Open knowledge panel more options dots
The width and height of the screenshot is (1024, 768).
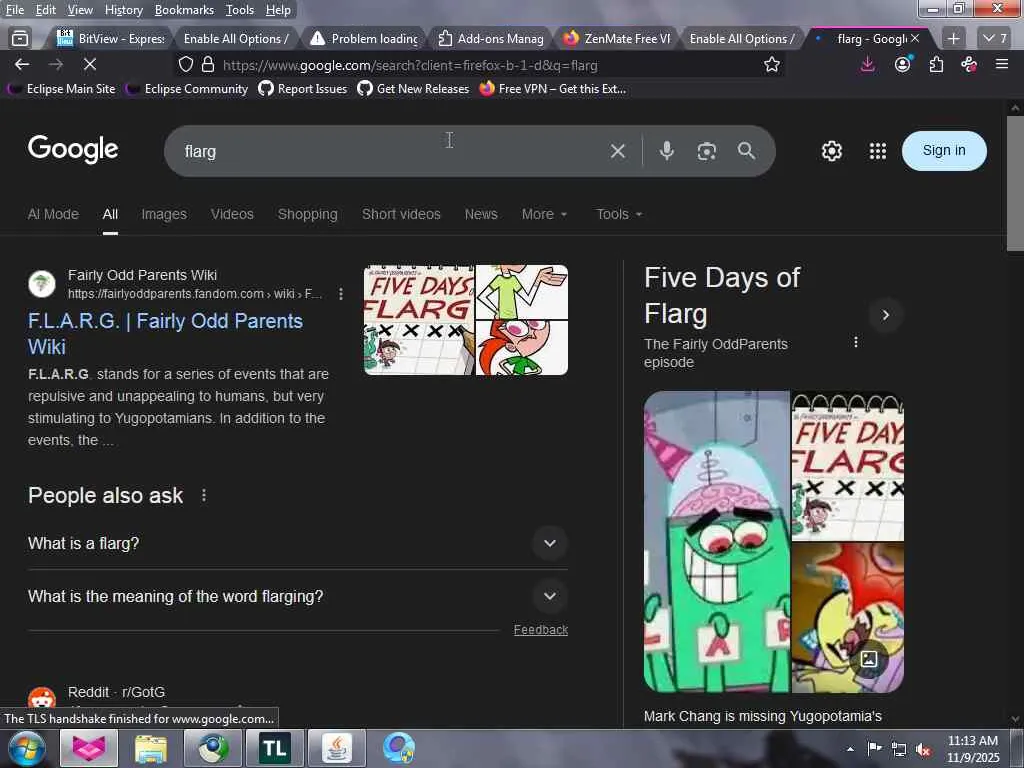coord(856,342)
